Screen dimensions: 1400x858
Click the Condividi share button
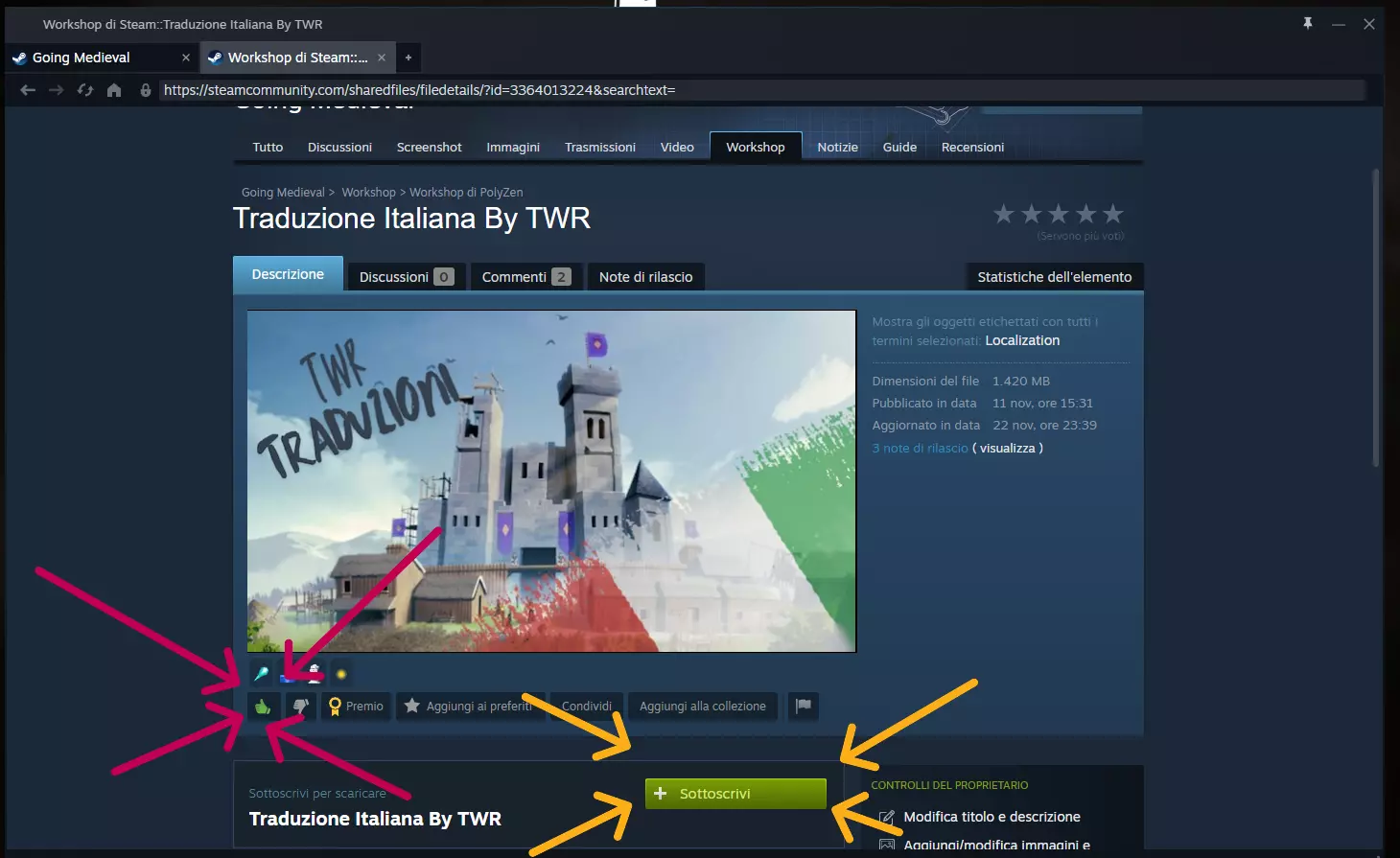pos(587,707)
